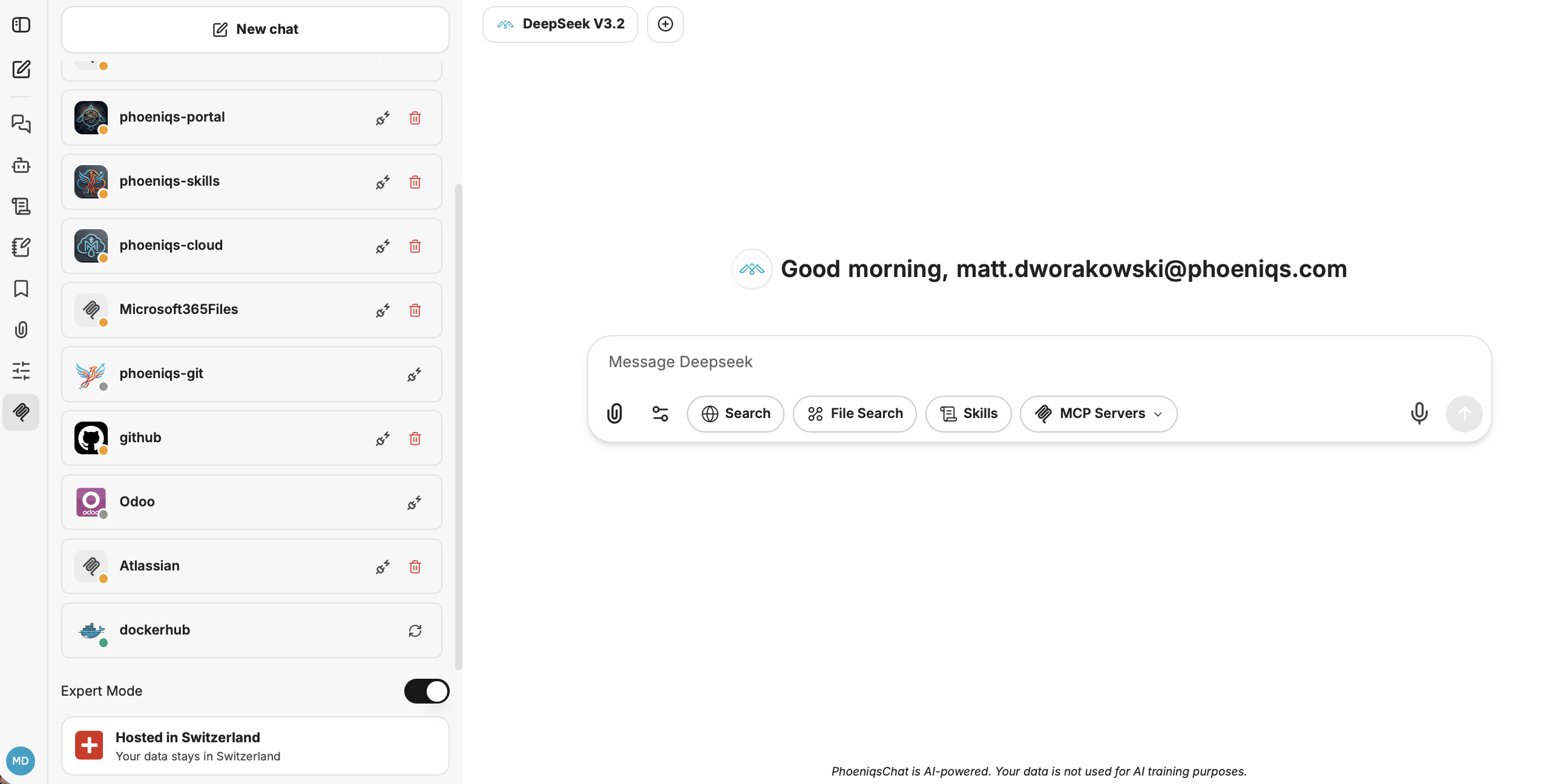This screenshot has height=784, width=1547.
Task: Open the Hosted in Switzerland card
Action: [255, 746]
